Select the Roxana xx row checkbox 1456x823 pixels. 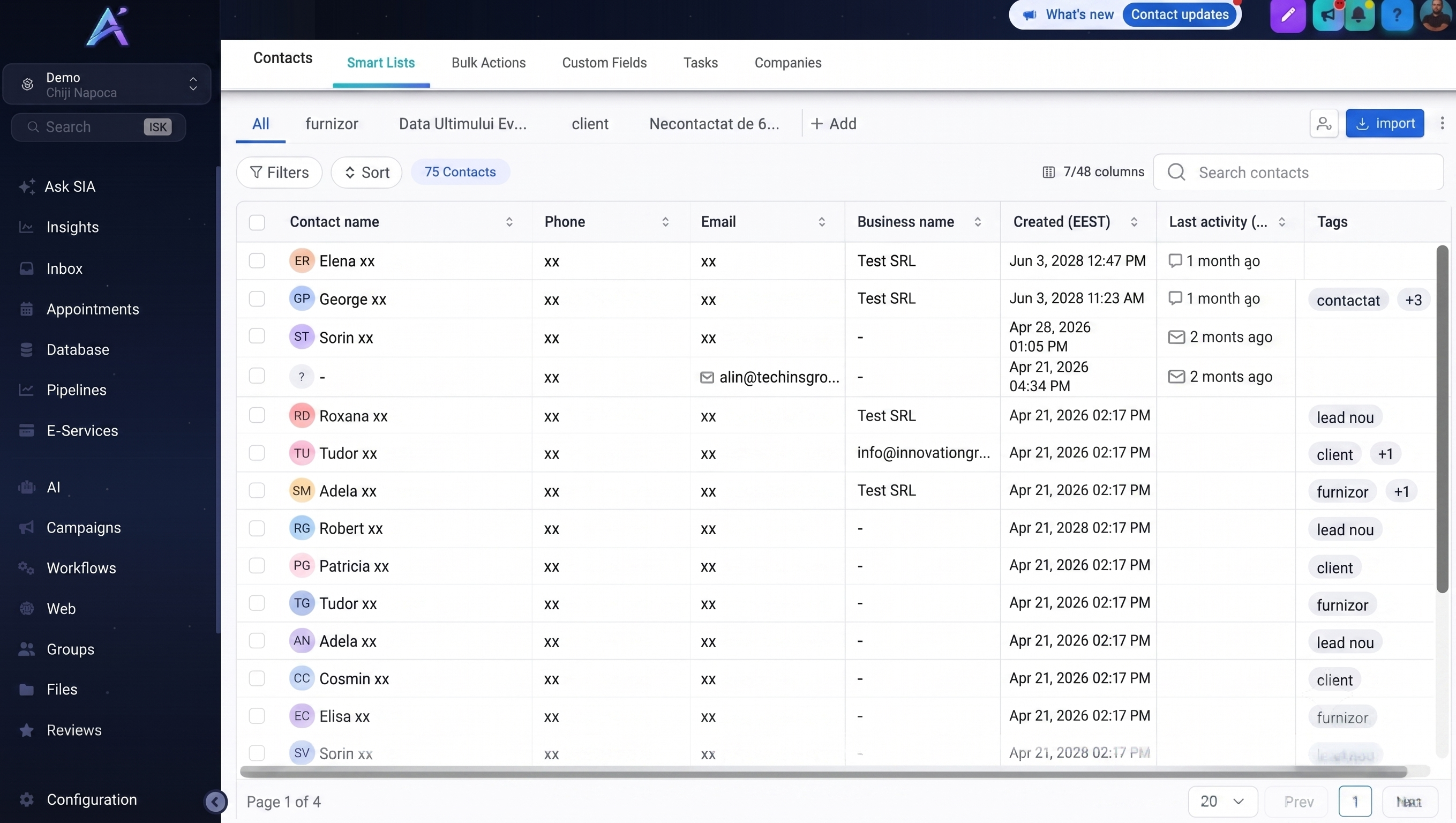pyautogui.click(x=257, y=415)
